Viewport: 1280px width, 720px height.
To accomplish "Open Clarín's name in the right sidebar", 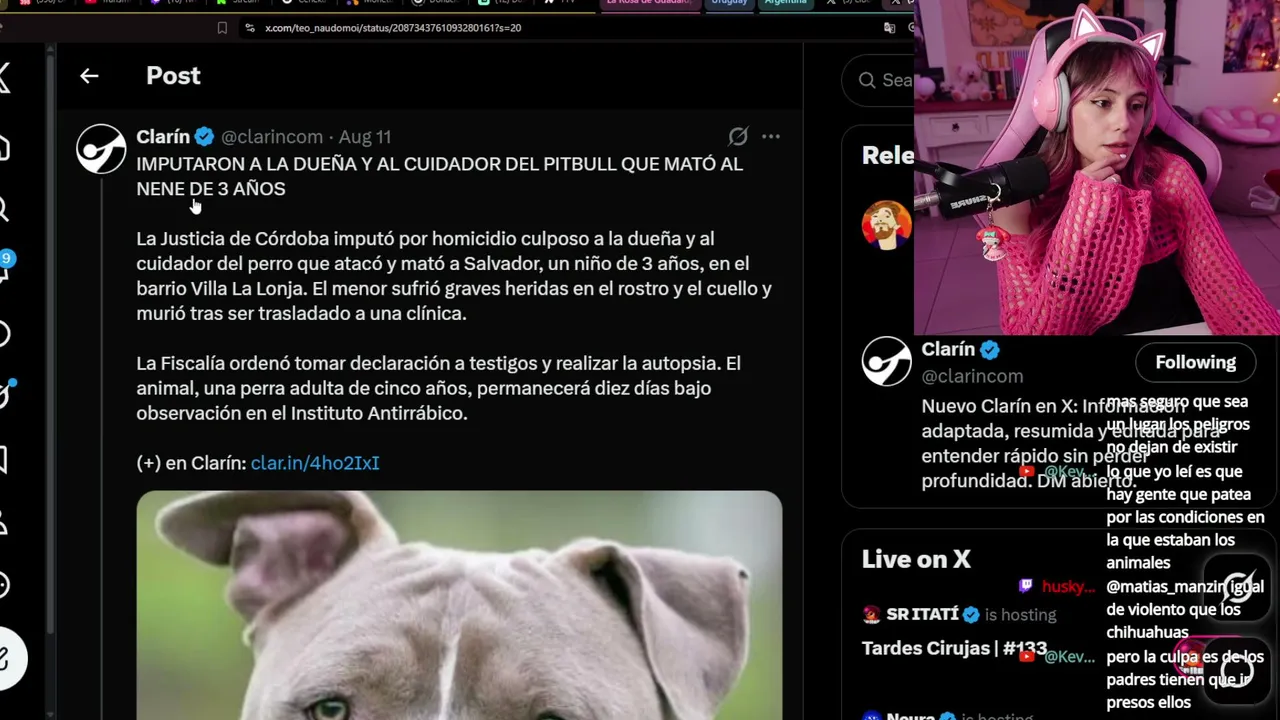I will (x=948, y=349).
